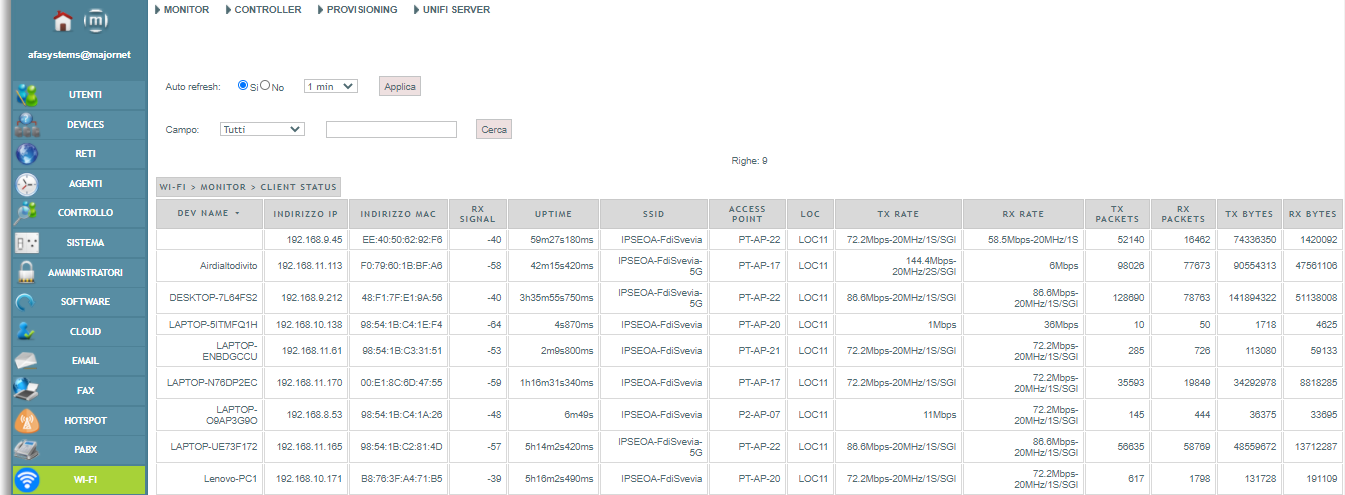Click MAC address B8:76:3F:A4:71:B5

[401, 479]
